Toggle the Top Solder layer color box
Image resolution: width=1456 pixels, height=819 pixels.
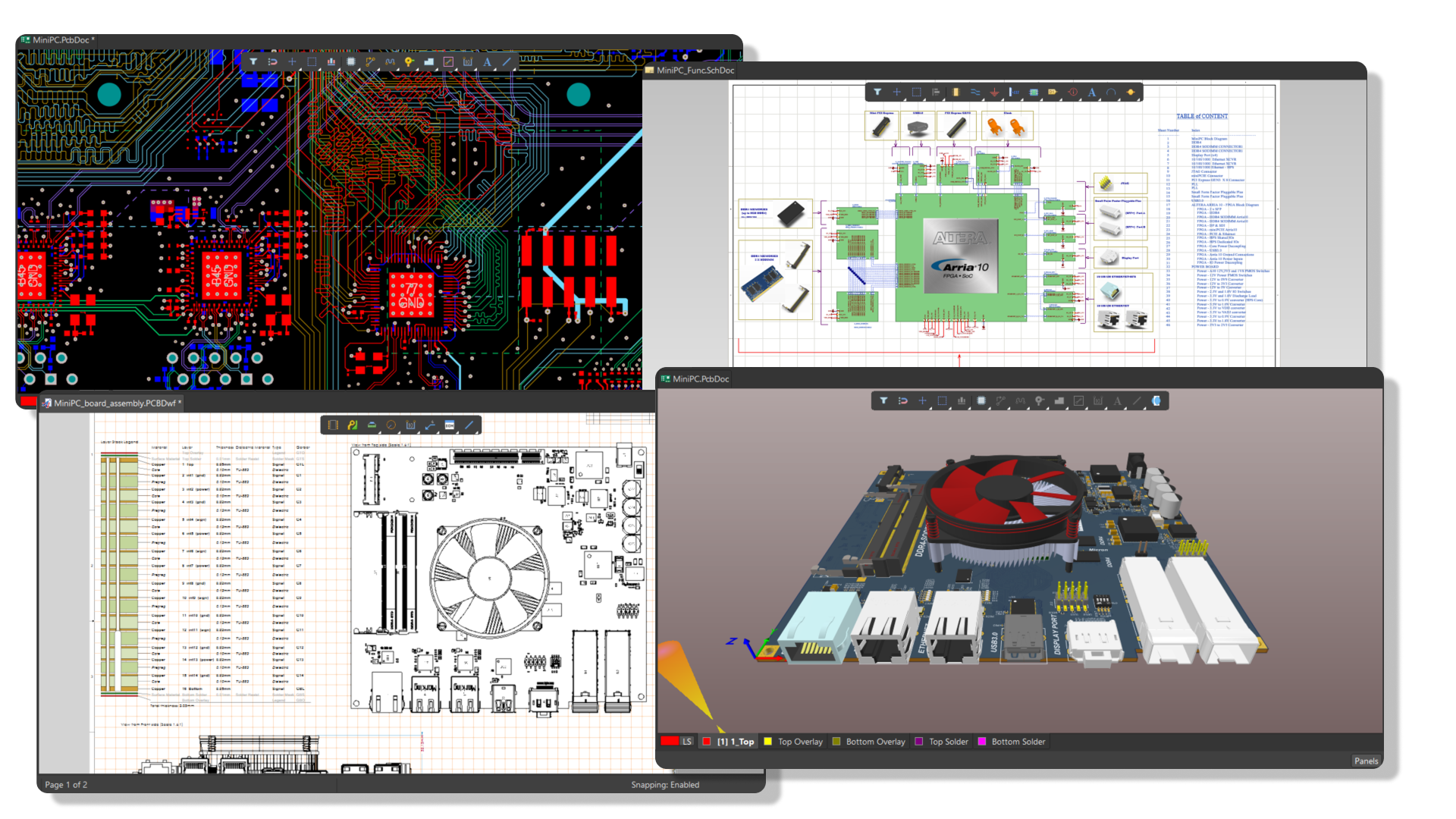point(919,742)
